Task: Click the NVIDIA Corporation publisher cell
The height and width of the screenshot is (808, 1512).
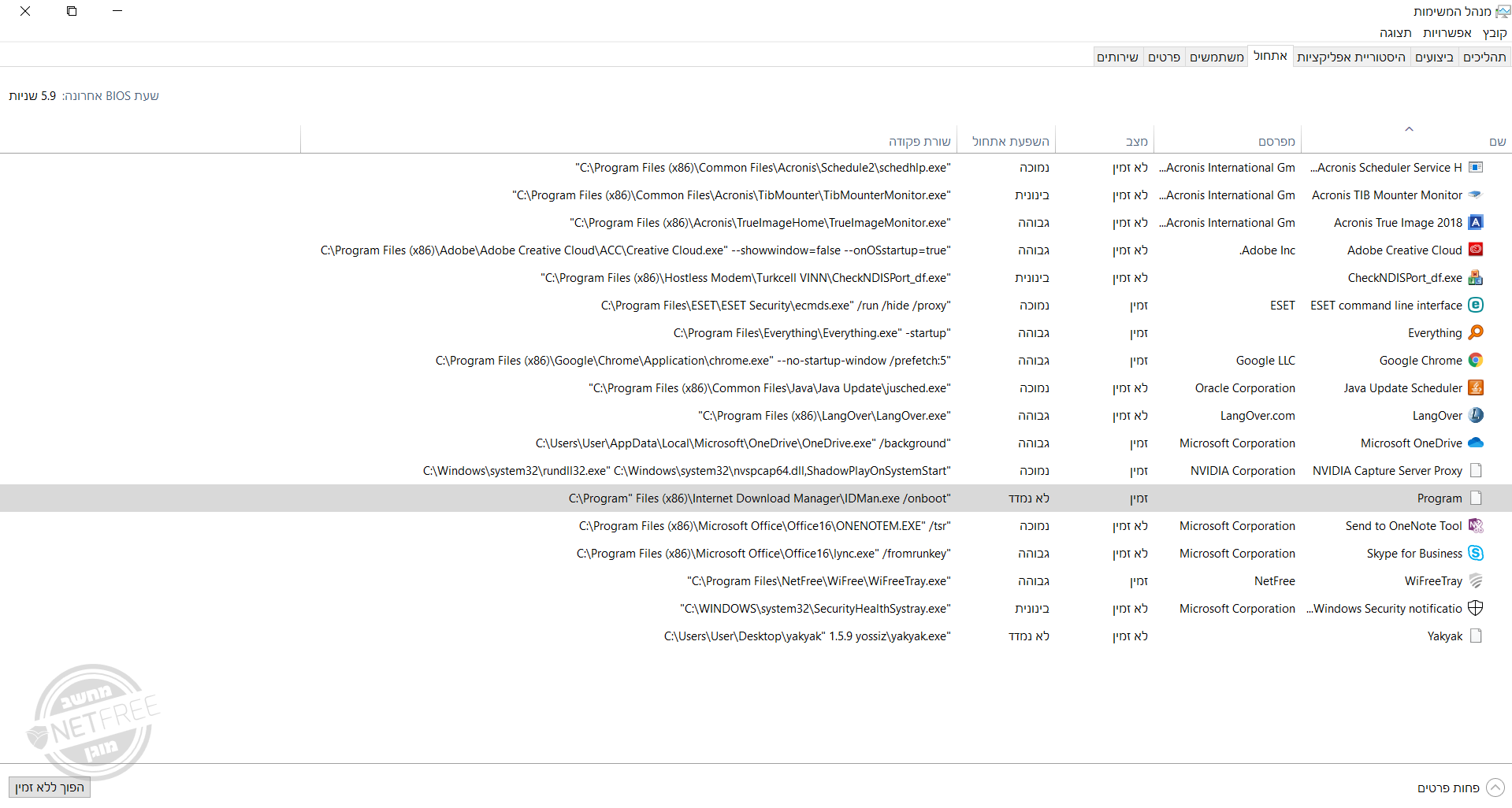Action: 1243,471
